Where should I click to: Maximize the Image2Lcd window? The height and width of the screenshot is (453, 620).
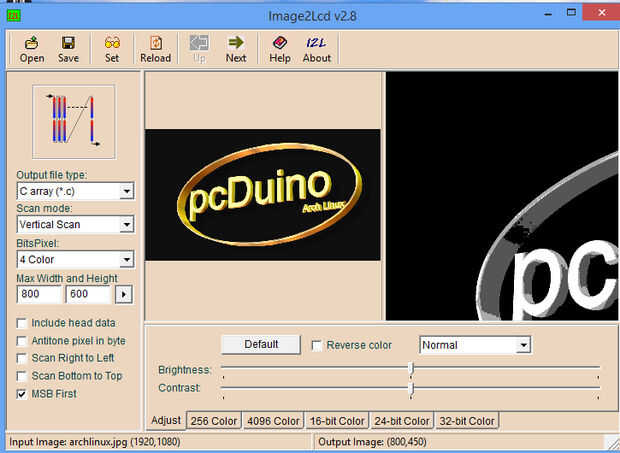(x=571, y=13)
